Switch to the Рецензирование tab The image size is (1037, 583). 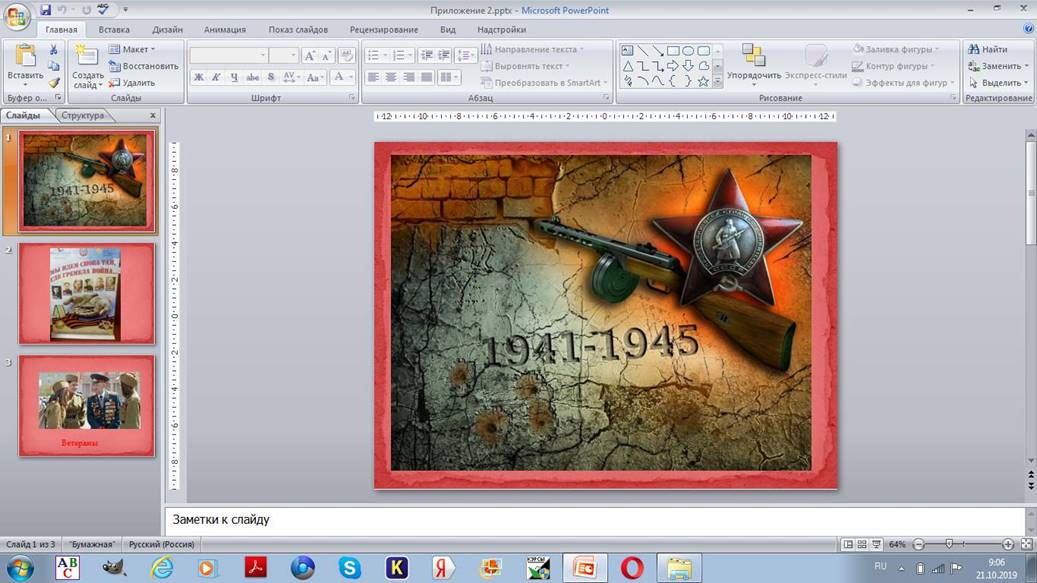tap(384, 29)
